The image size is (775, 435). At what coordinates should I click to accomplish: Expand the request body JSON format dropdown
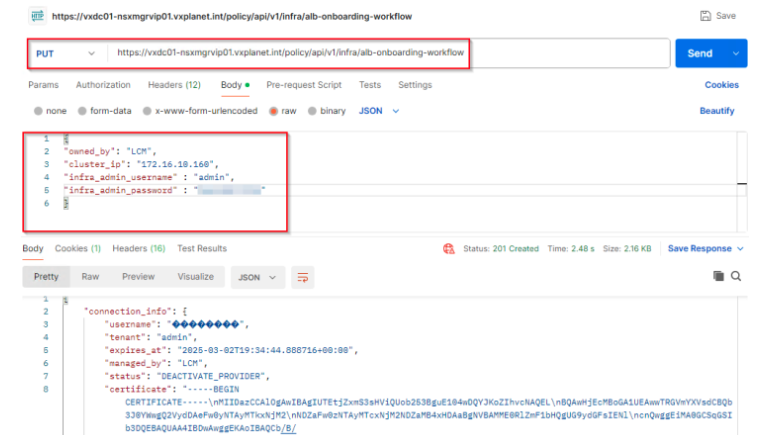pos(379,111)
